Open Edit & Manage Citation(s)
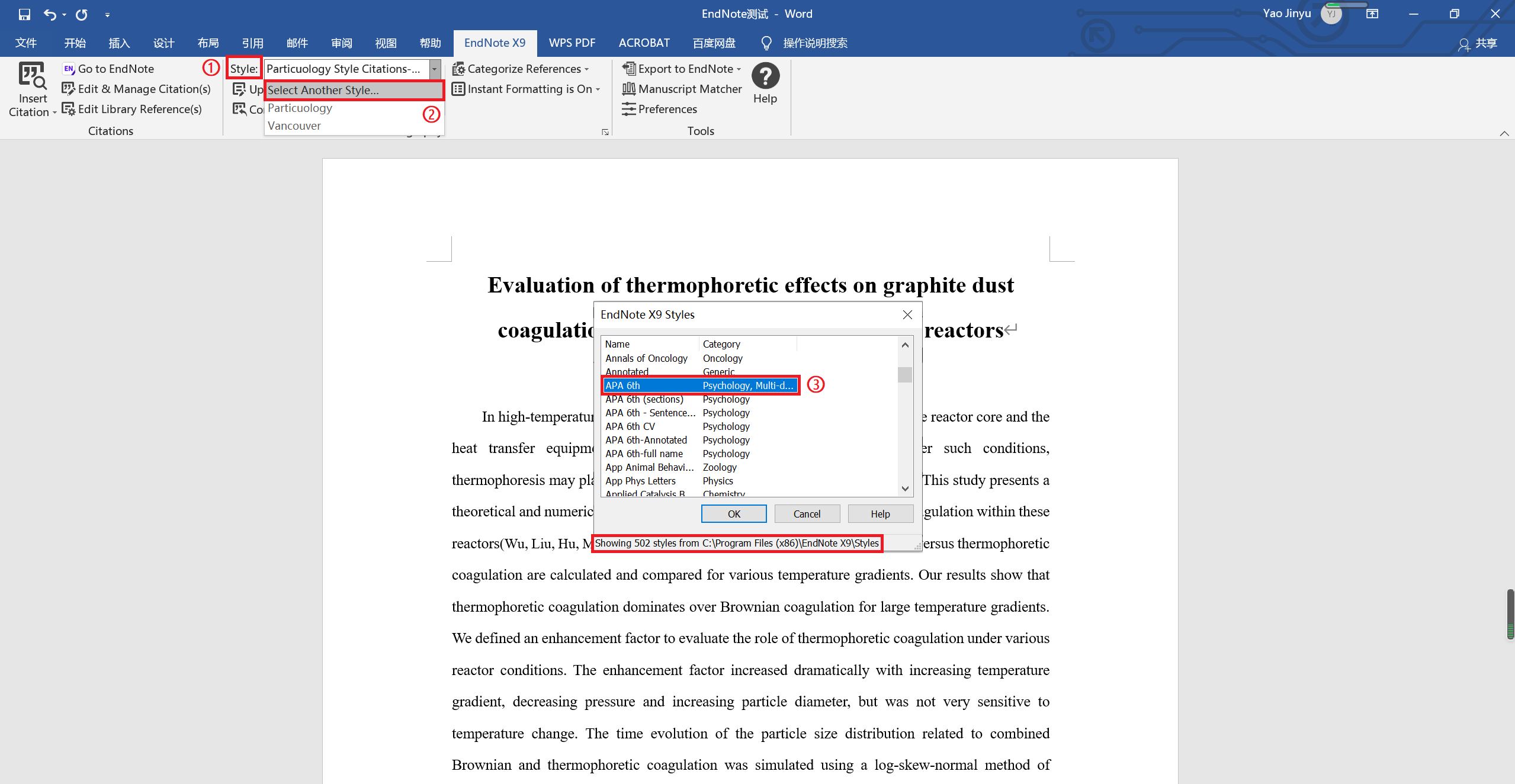 coord(136,89)
